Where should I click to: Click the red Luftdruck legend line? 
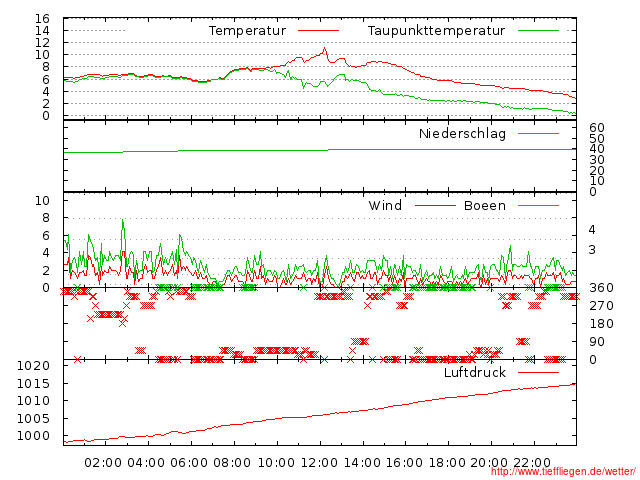point(538,372)
